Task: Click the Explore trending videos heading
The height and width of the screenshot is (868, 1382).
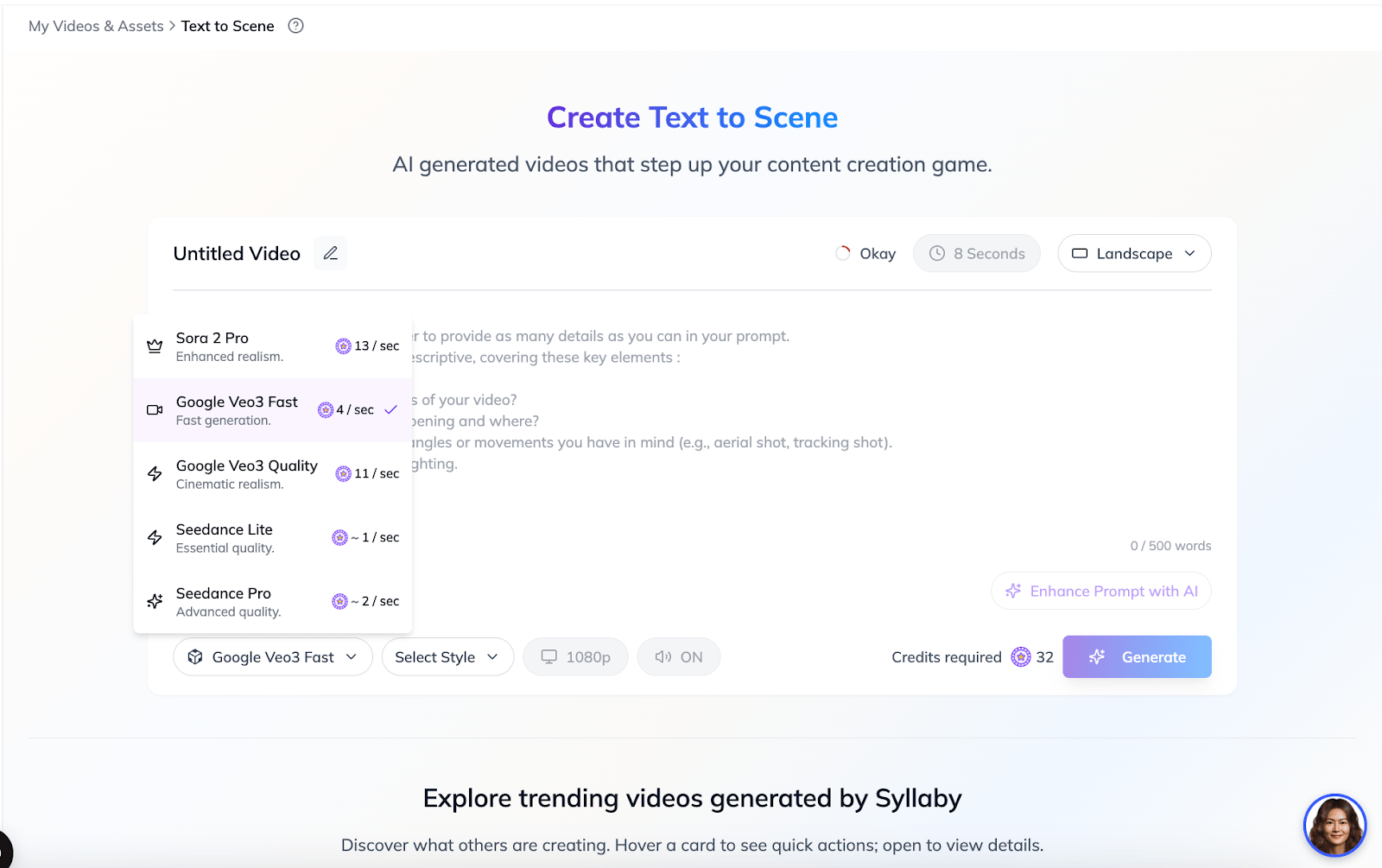Action: (x=693, y=799)
